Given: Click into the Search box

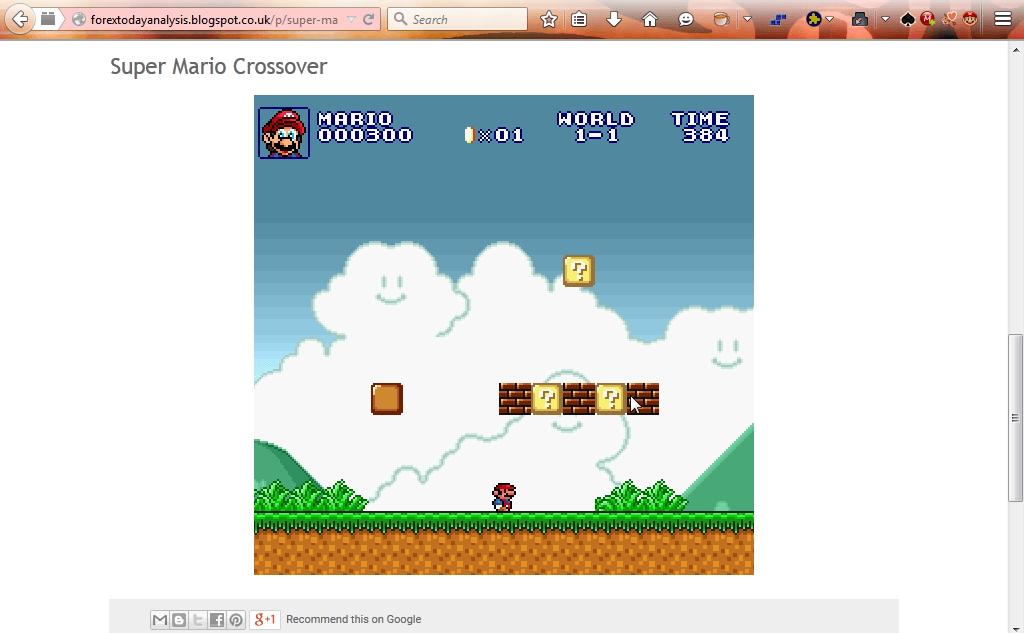Looking at the screenshot, I should 457,20.
